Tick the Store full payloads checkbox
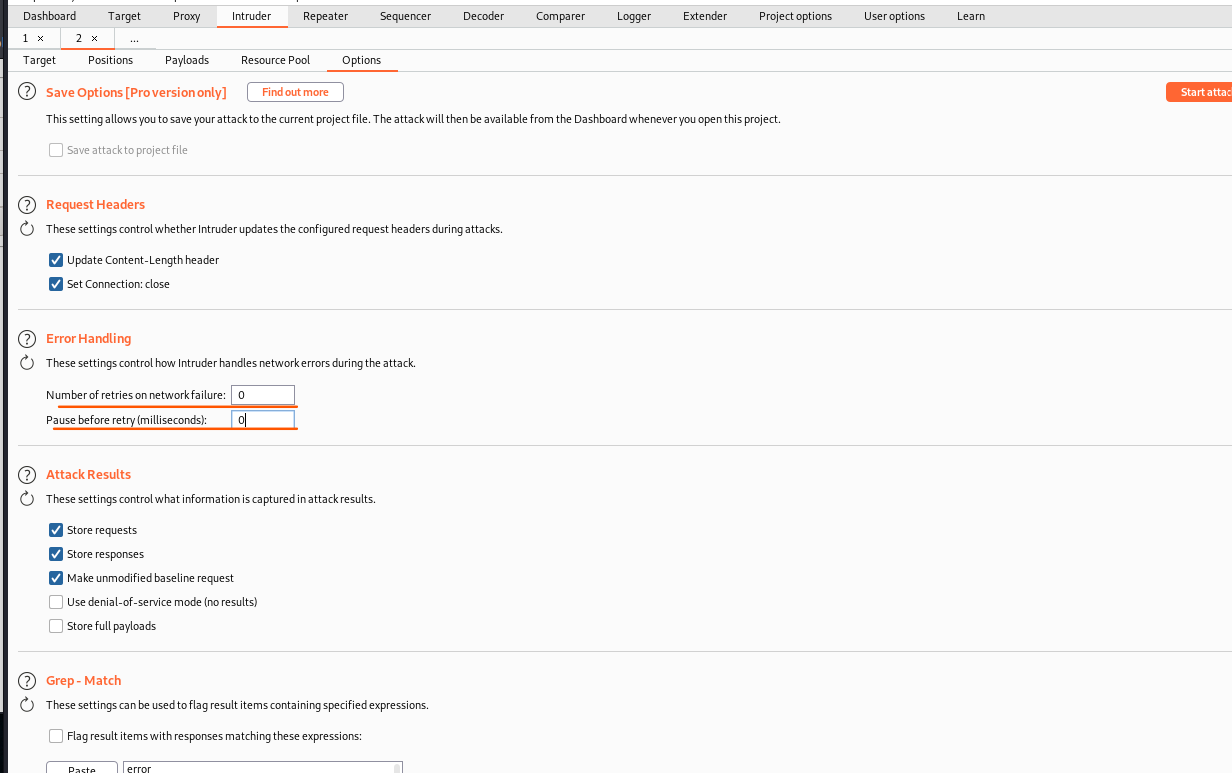The image size is (1232, 773). (x=56, y=626)
